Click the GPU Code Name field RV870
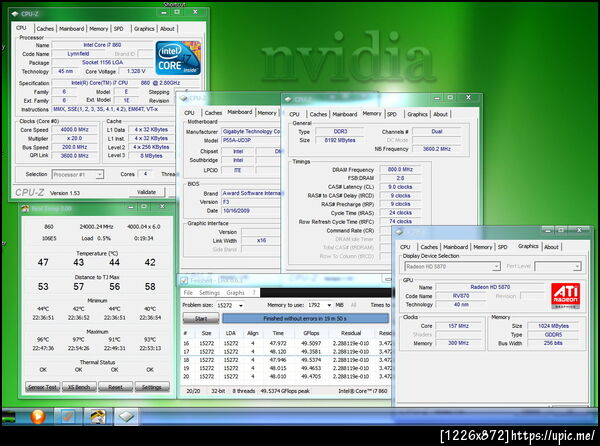This screenshot has width=600, height=446. [461, 296]
